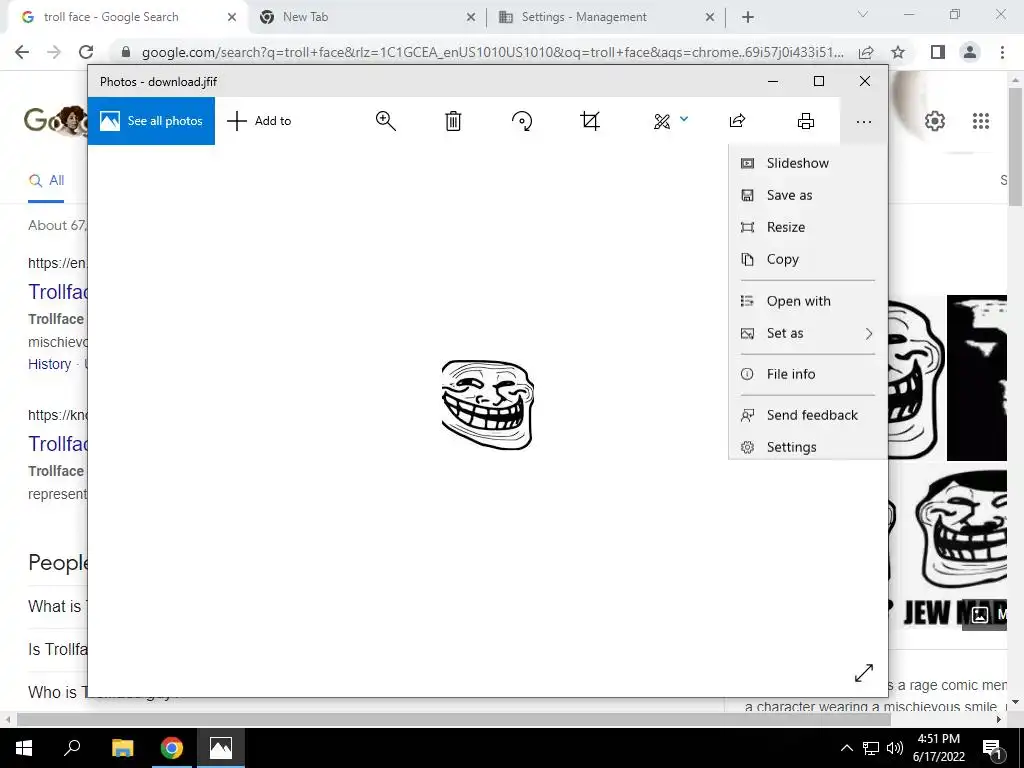This screenshot has height=768, width=1024.
Task: Click the Chrome address bar URL
Action: coord(492,52)
